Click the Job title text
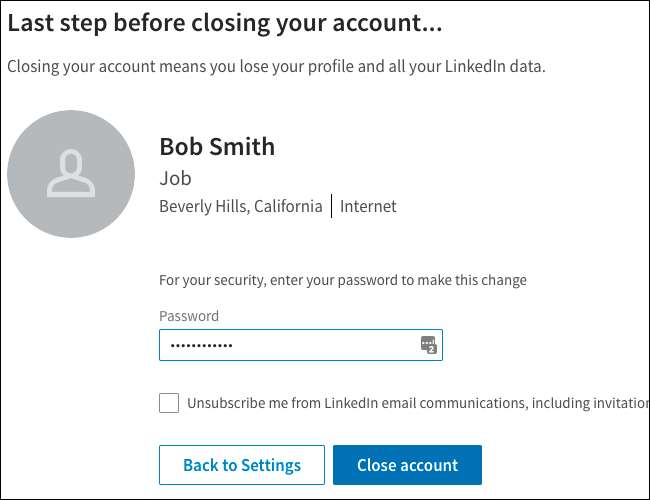The width and height of the screenshot is (650, 500). 175,178
